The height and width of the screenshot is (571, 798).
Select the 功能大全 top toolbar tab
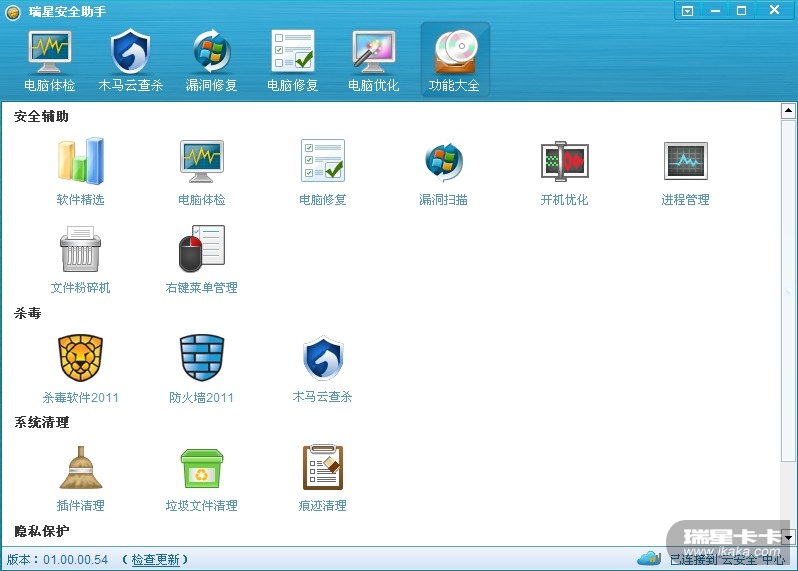454,61
